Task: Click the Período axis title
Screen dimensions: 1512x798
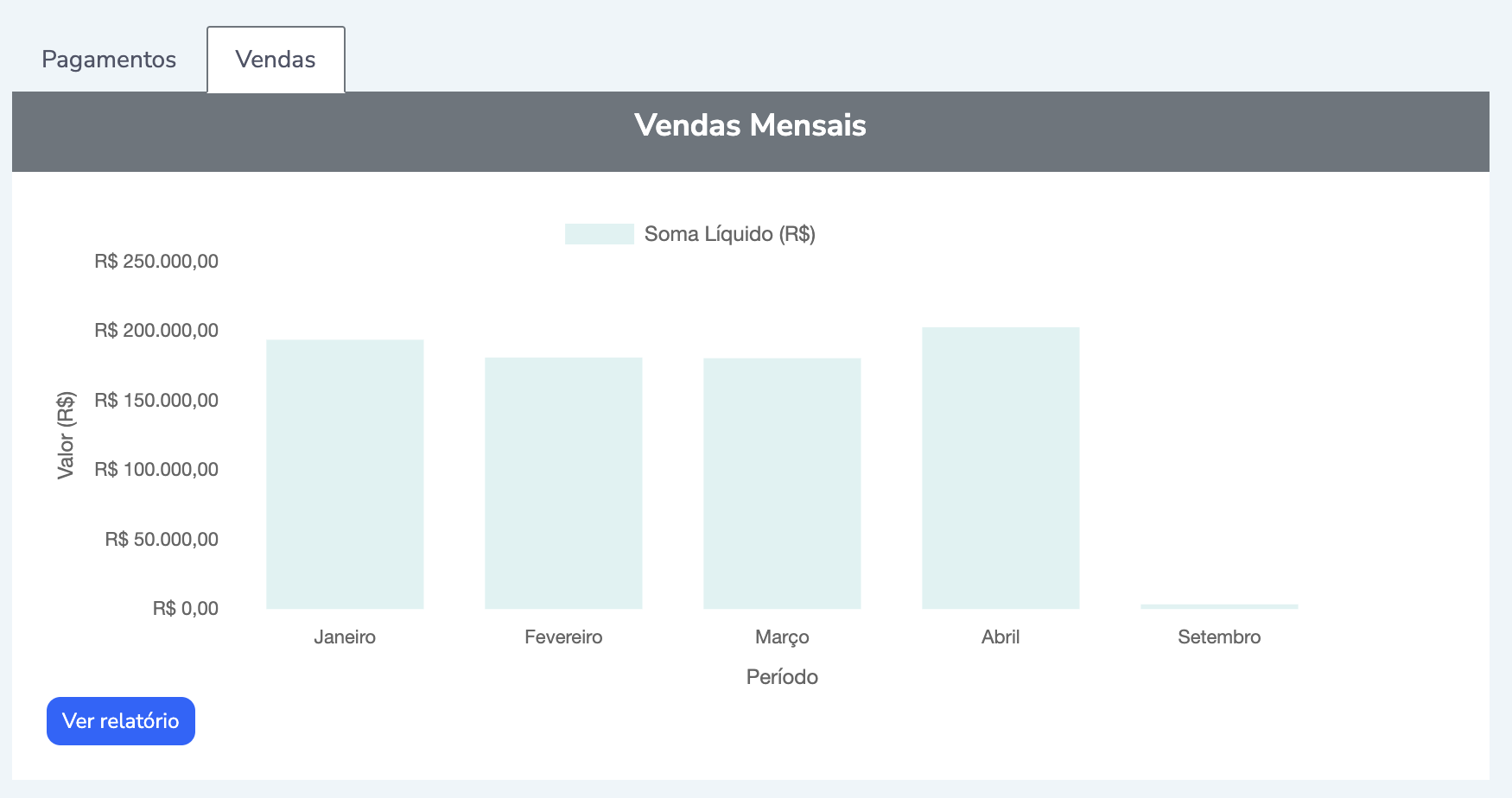Action: click(782, 677)
